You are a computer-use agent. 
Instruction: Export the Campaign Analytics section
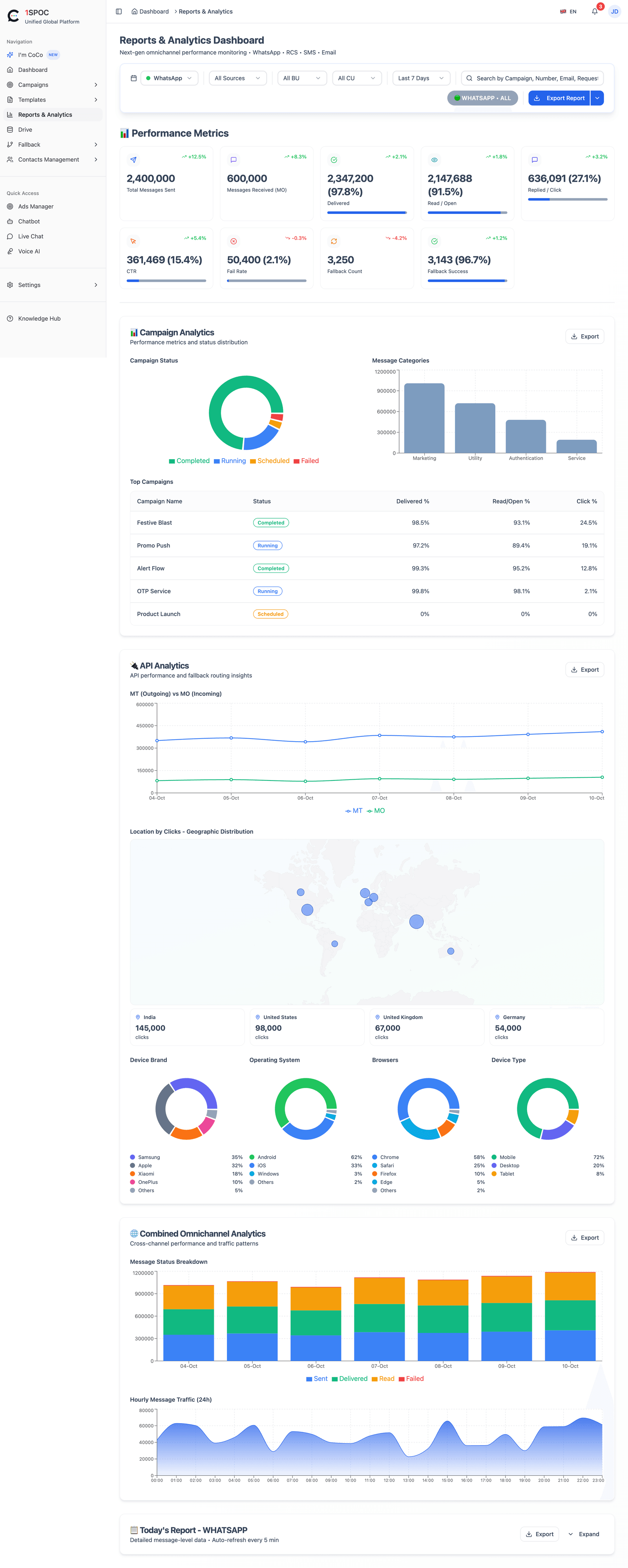[x=585, y=337]
